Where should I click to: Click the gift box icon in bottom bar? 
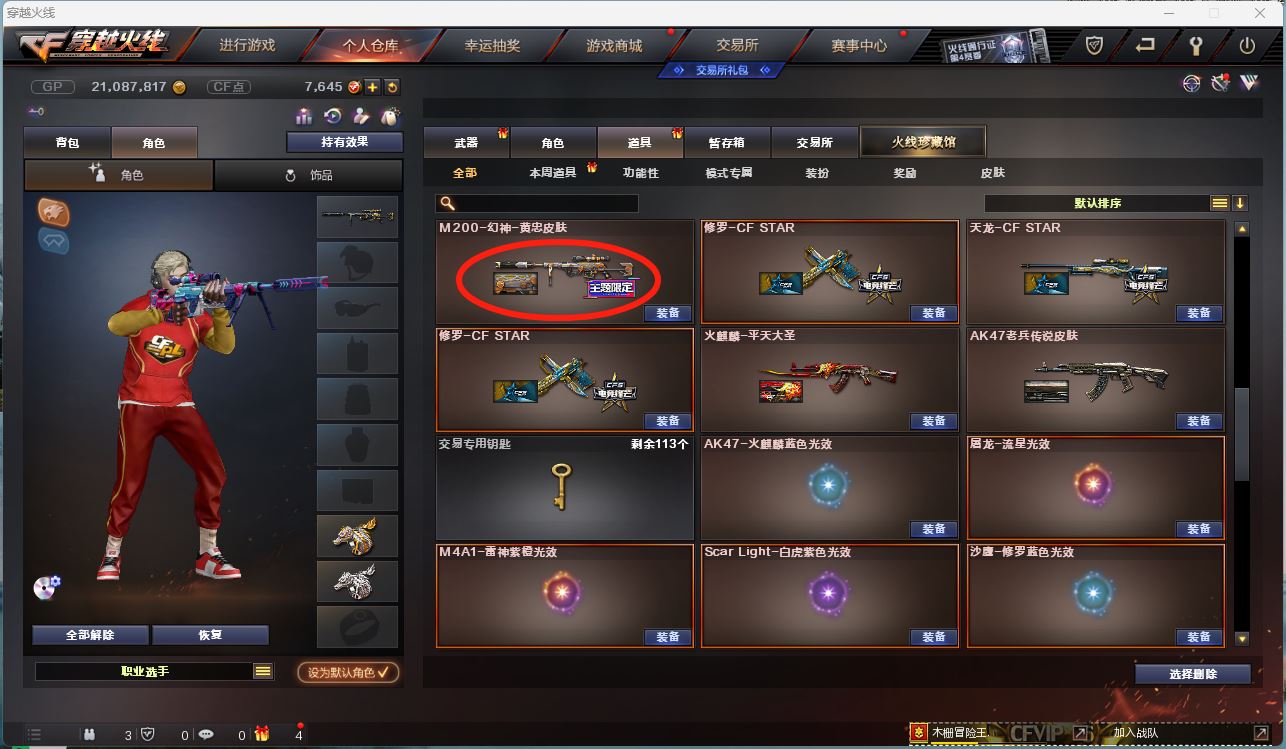262,735
